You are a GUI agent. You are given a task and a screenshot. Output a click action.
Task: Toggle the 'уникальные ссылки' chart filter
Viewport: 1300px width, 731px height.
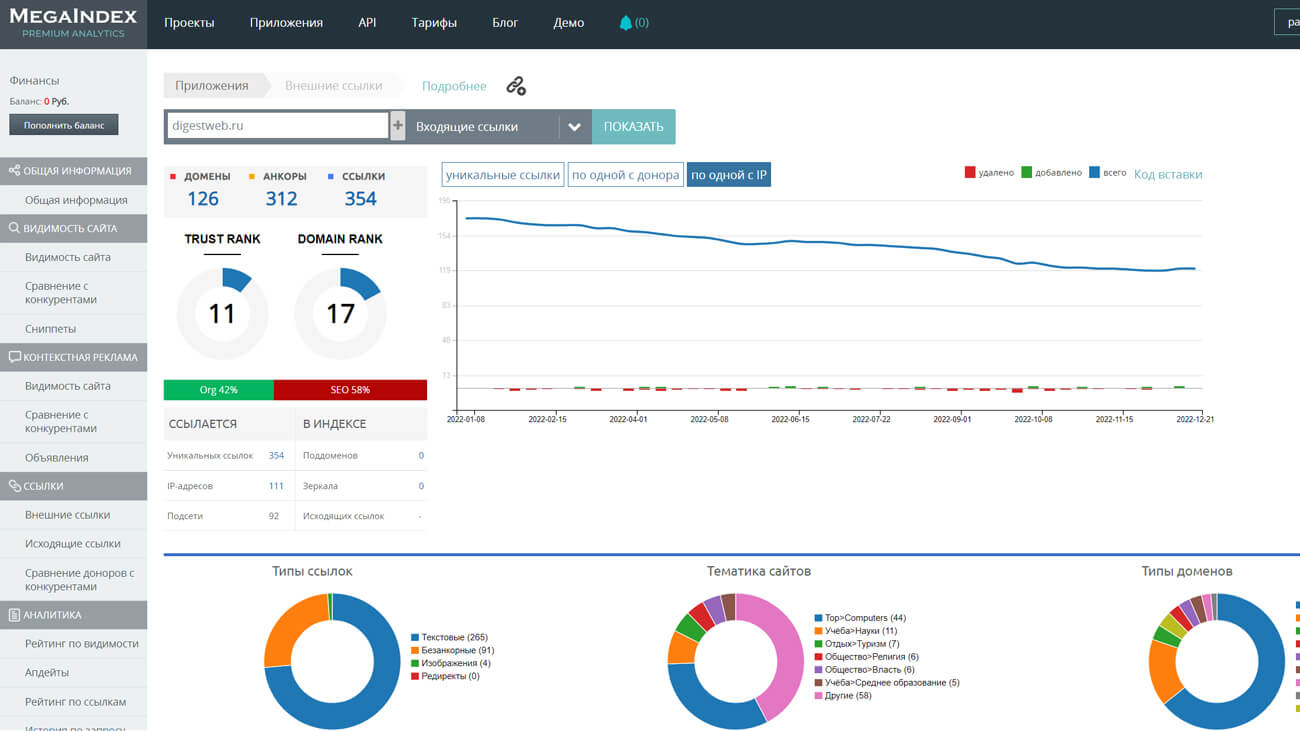click(x=503, y=175)
